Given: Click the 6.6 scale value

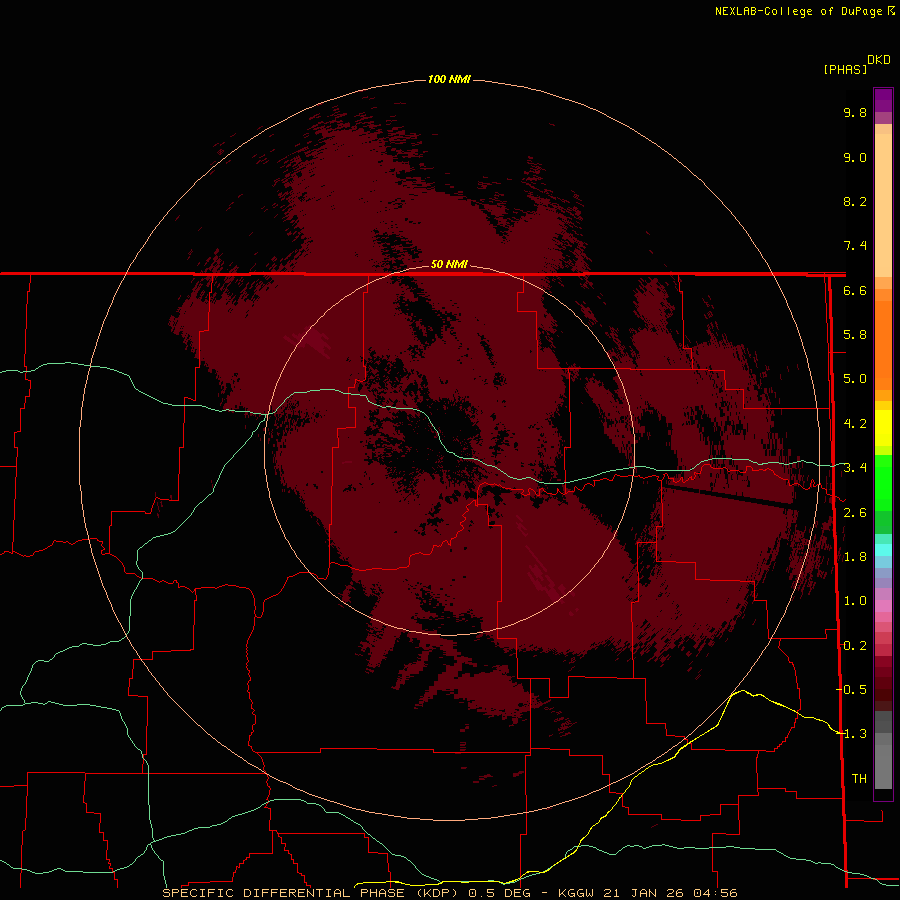Looking at the screenshot, I should [x=855, y=290].
